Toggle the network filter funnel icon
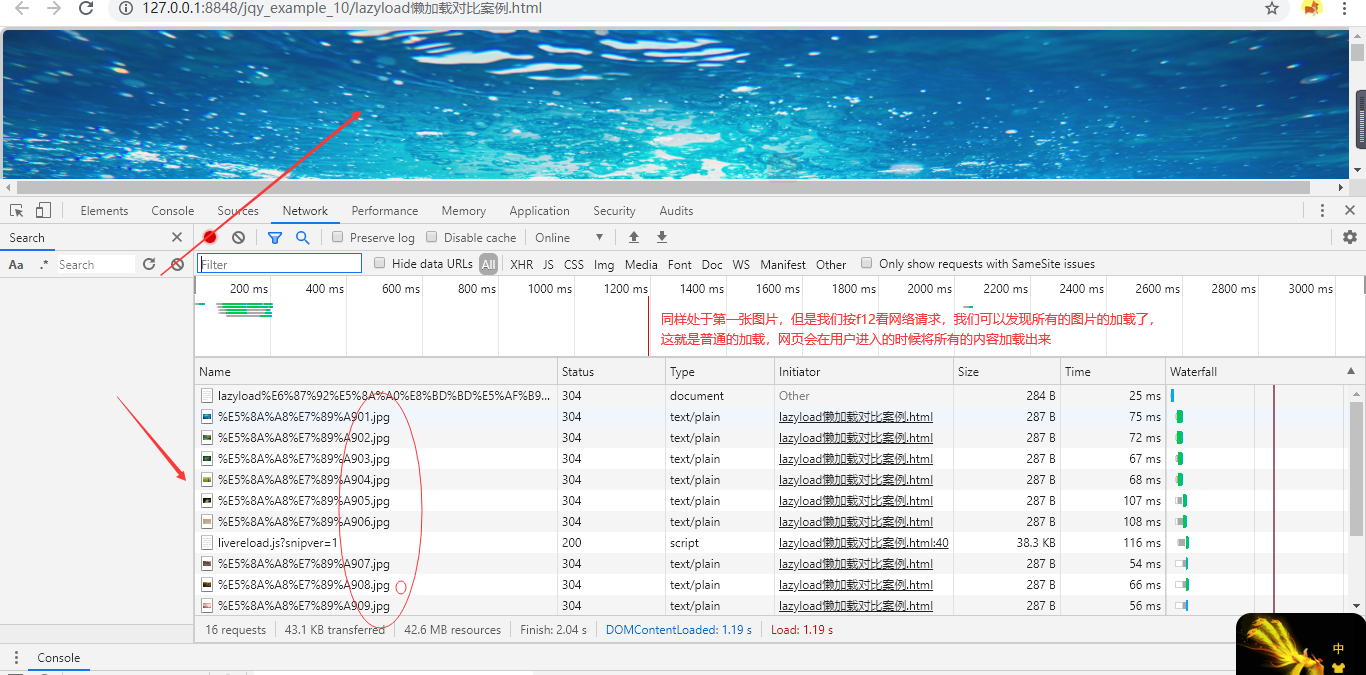Image resolution: width=1366 pixels, height=675 pixels. (275, 238)
